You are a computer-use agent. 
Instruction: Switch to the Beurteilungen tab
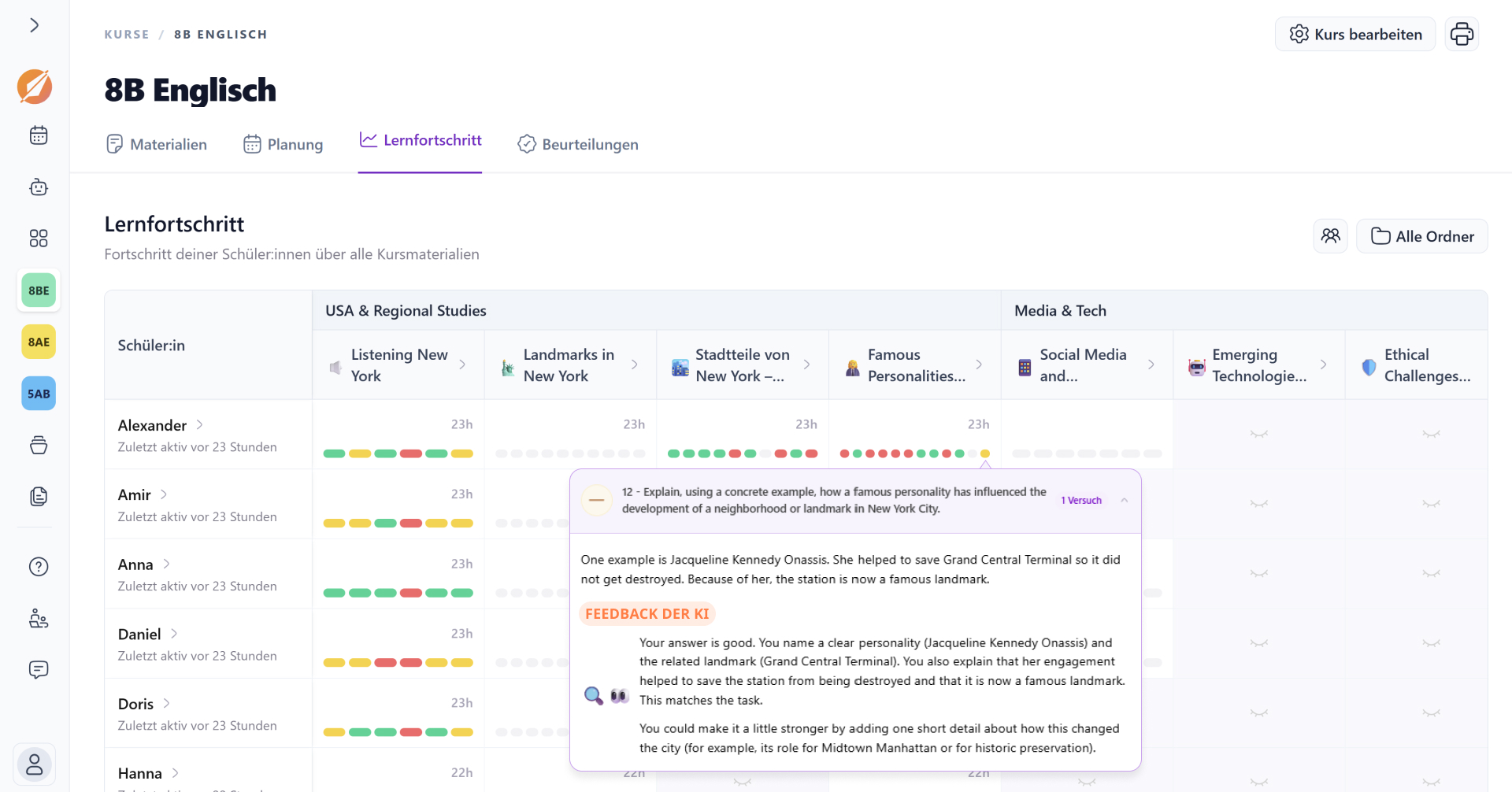pyautogui.click(x=578, y=144)
